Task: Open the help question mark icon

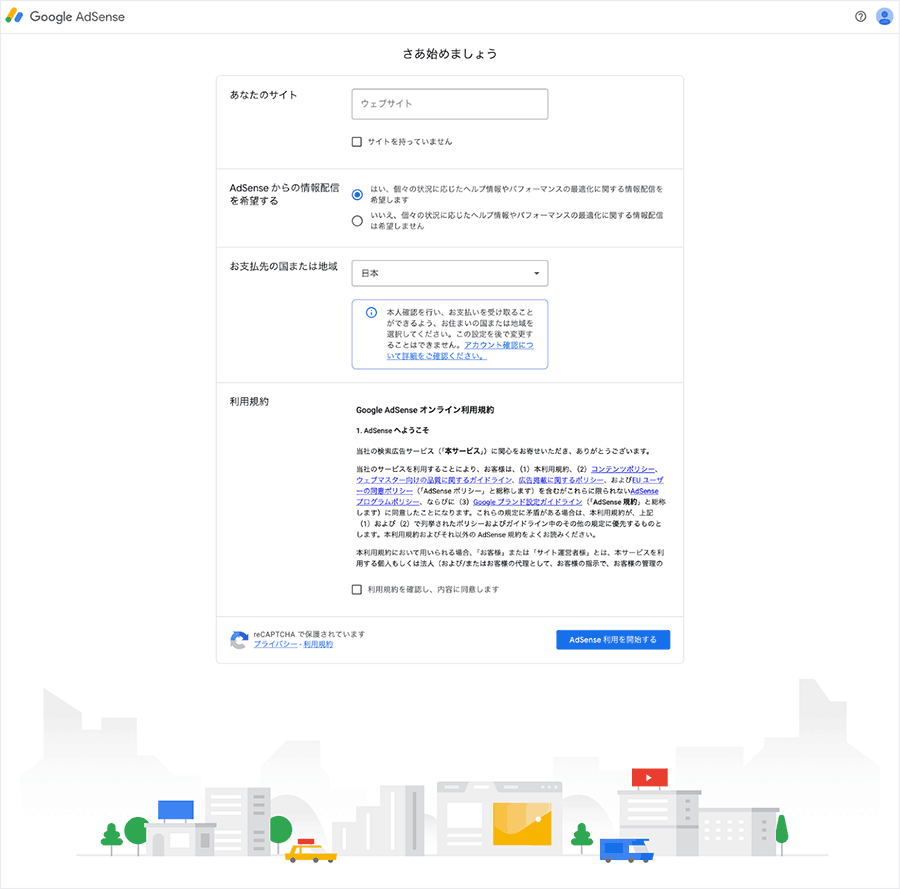Action: (x=860, y=16)
